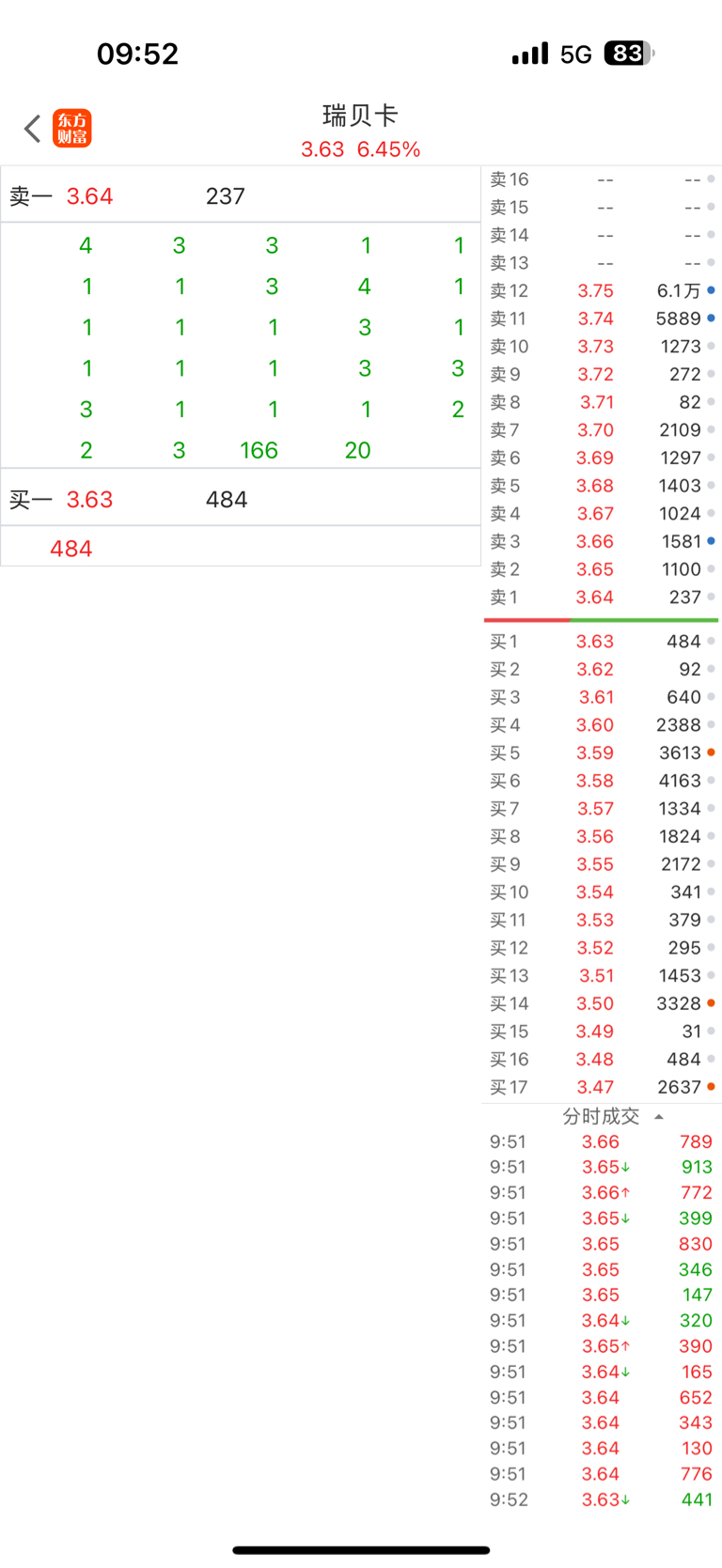Select the 买1 row at 3.63

click(x=602, y=642)
